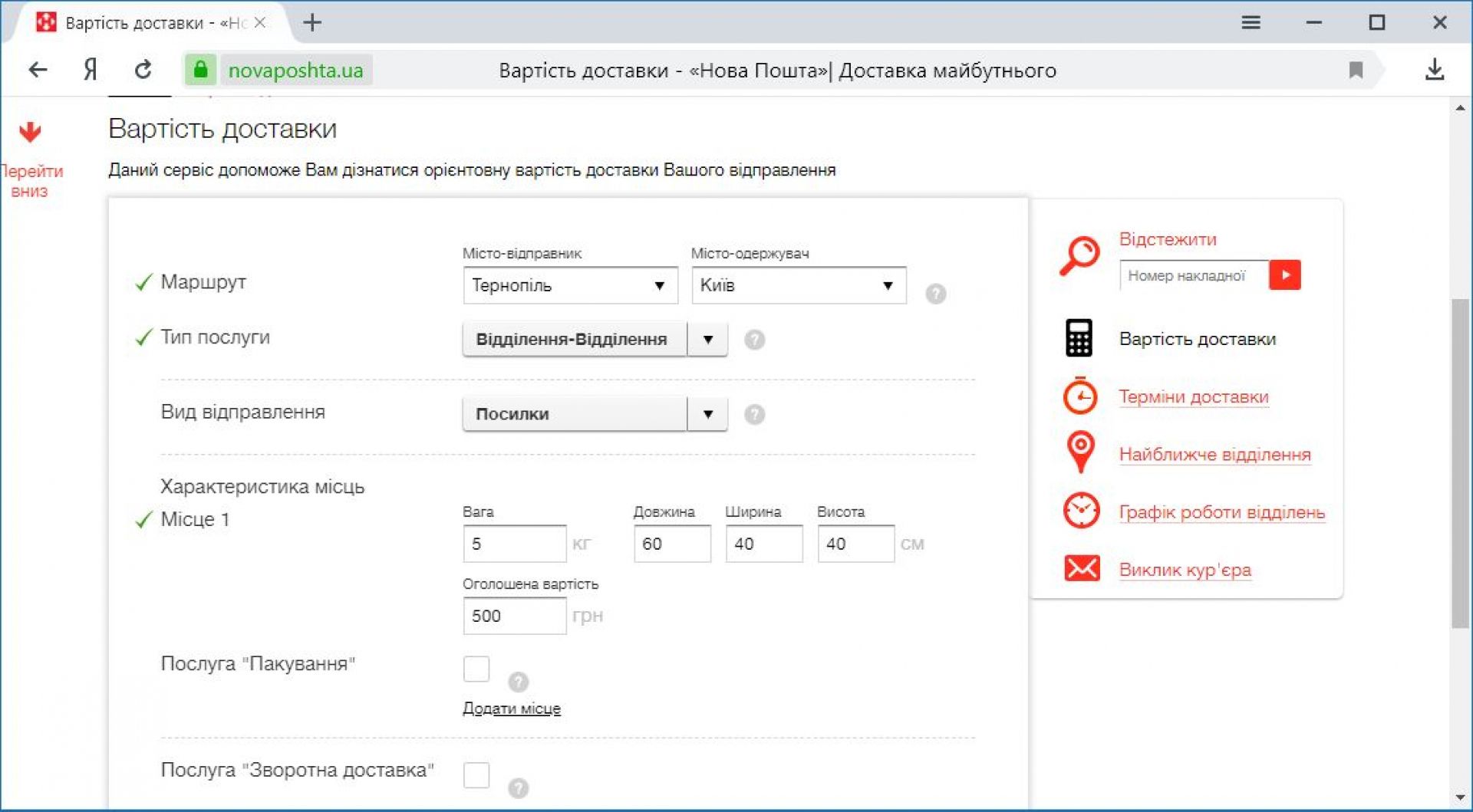
Task: Open the browser hamburger menu
Action: tap(1251, 23)
